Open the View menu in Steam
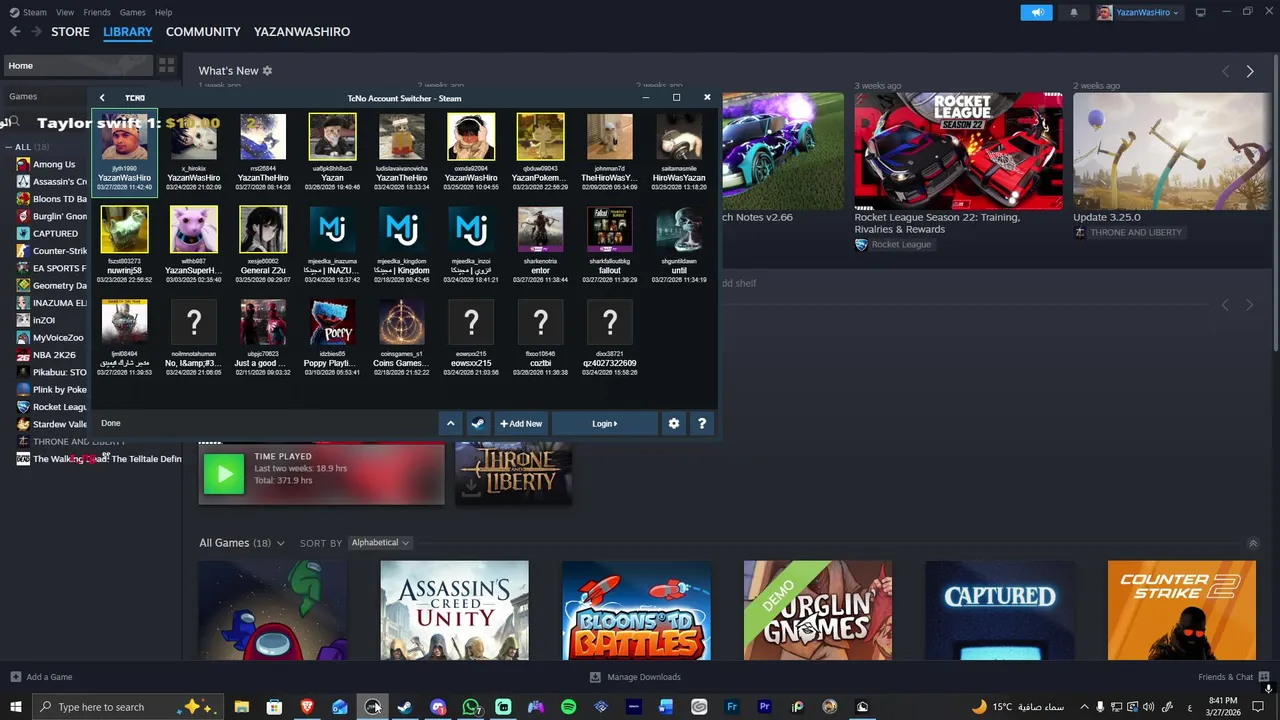 tap(65, 12)
